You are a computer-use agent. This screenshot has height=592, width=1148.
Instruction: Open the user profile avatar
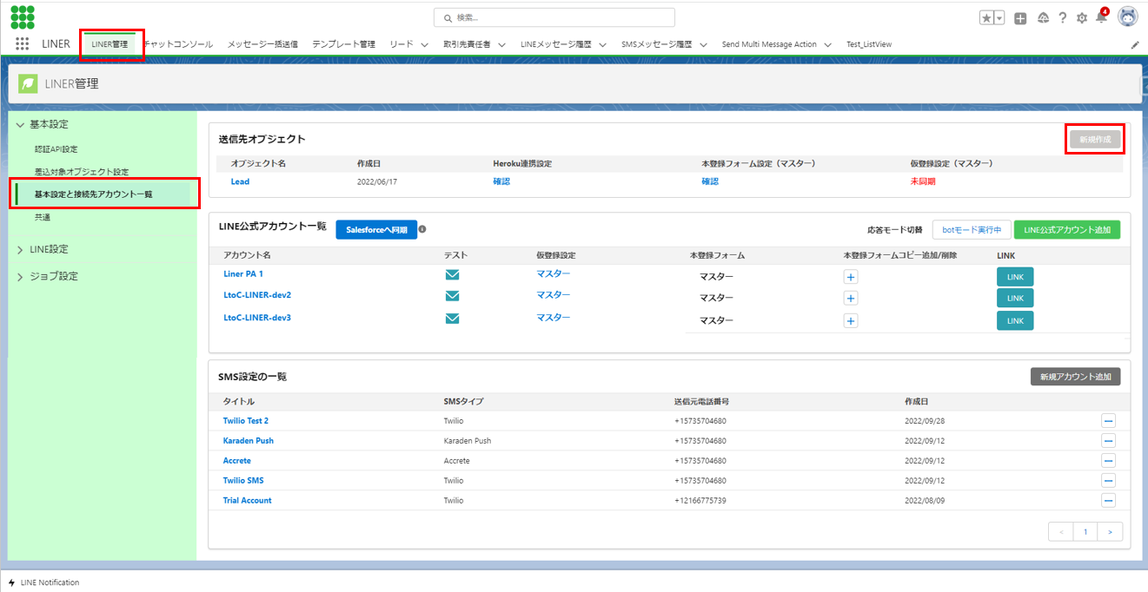point(1128,17)
